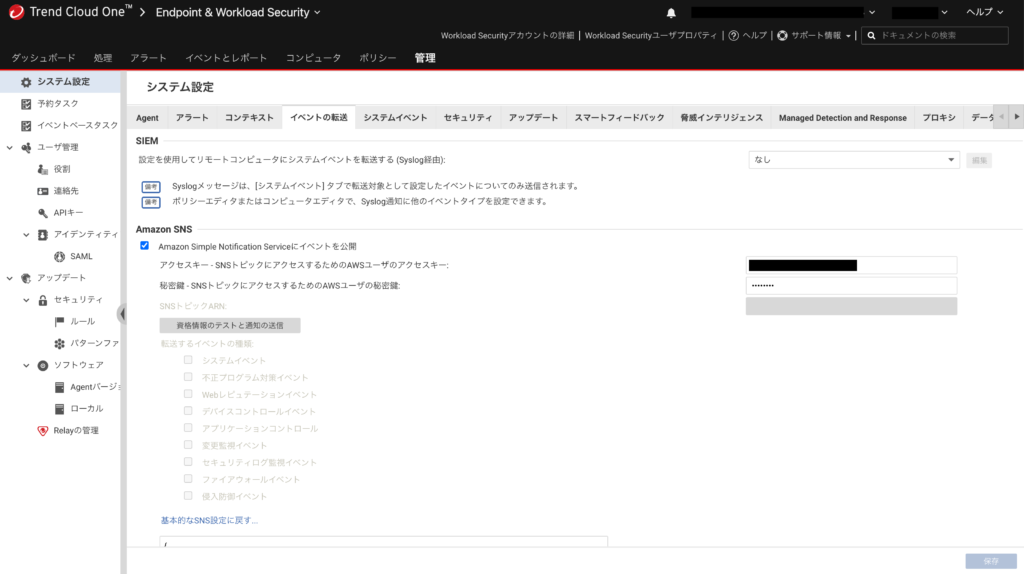
Task: Open the Endpoint & Workload Security dropdown
Action: click(238, 12)
